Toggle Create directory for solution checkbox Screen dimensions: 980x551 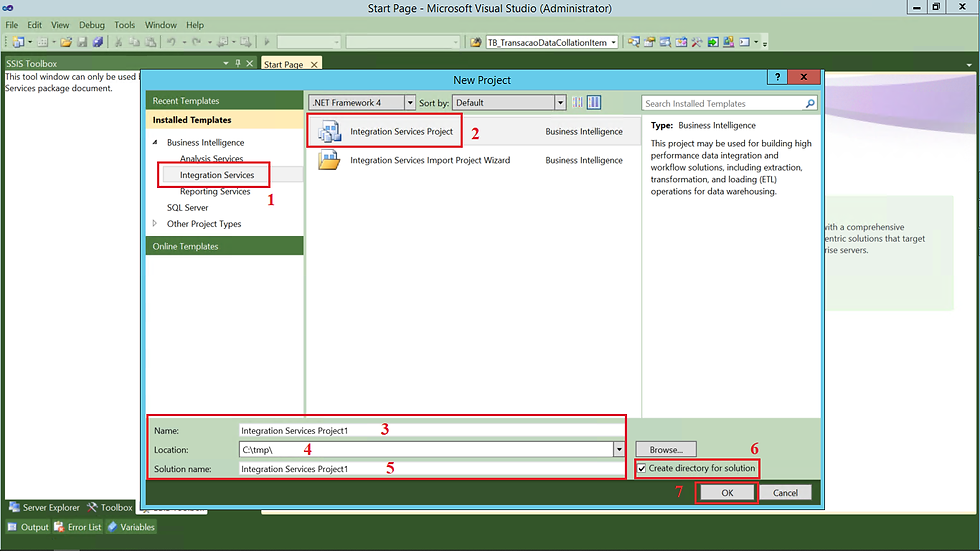[x=642, y=468]
